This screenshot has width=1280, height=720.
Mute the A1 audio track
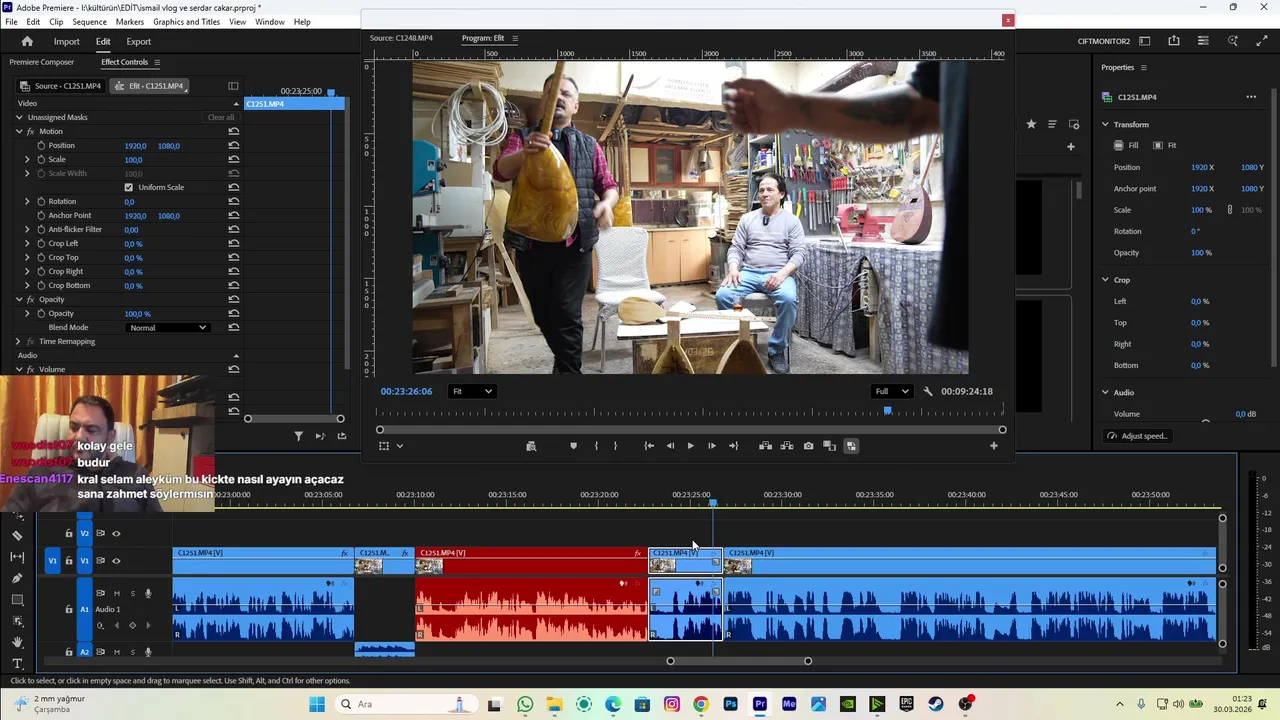117,594
